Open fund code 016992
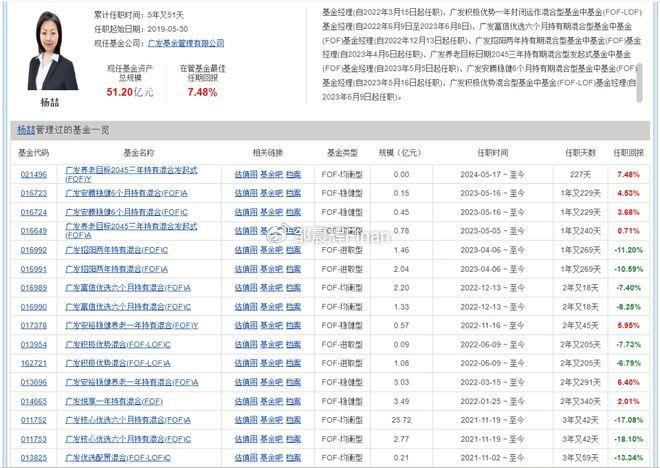Screen dimensions: 660x468 click(34, 250)
